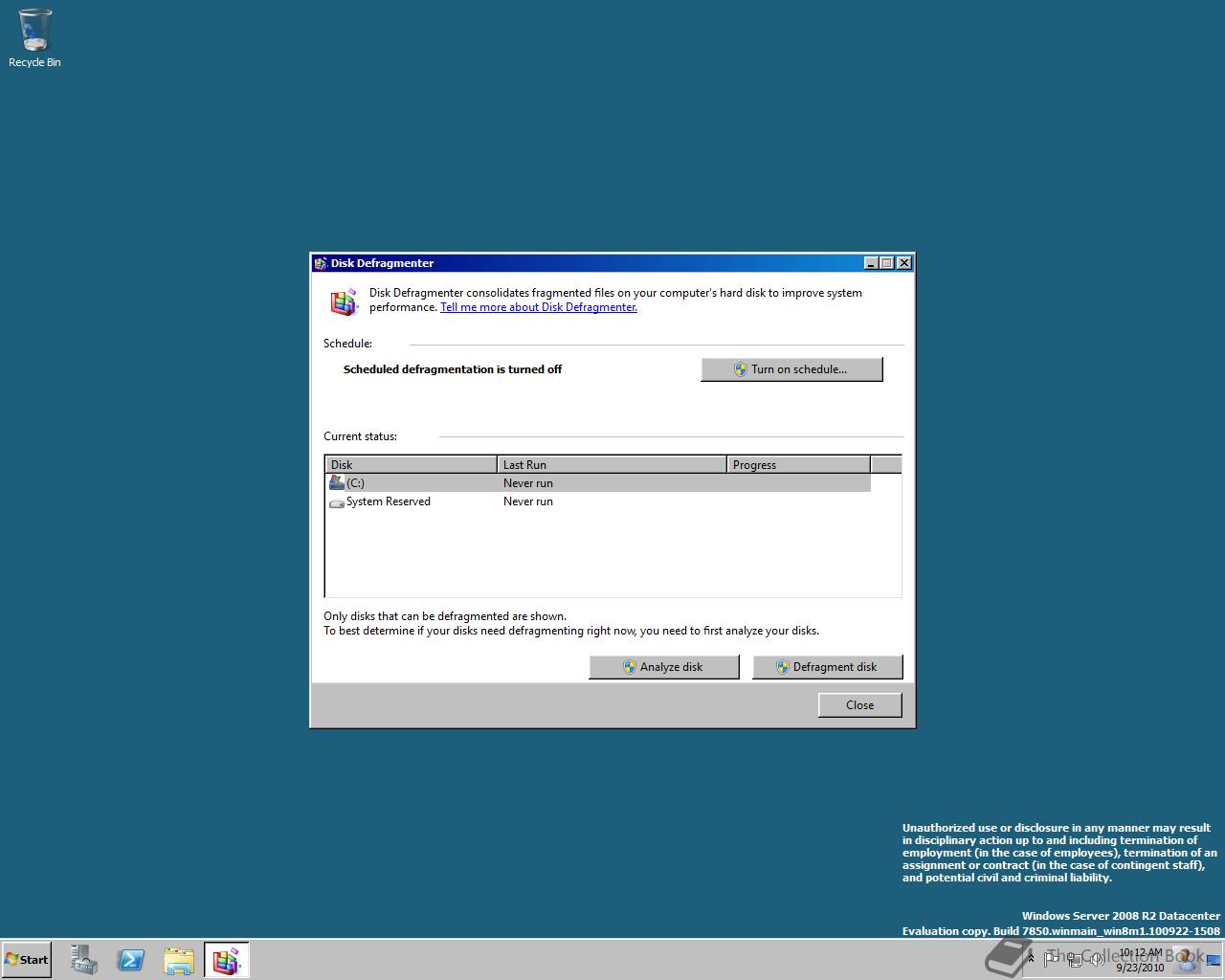Select the System Reserved disk row
Screen dimensions: 1225x980
pos(598,501)
